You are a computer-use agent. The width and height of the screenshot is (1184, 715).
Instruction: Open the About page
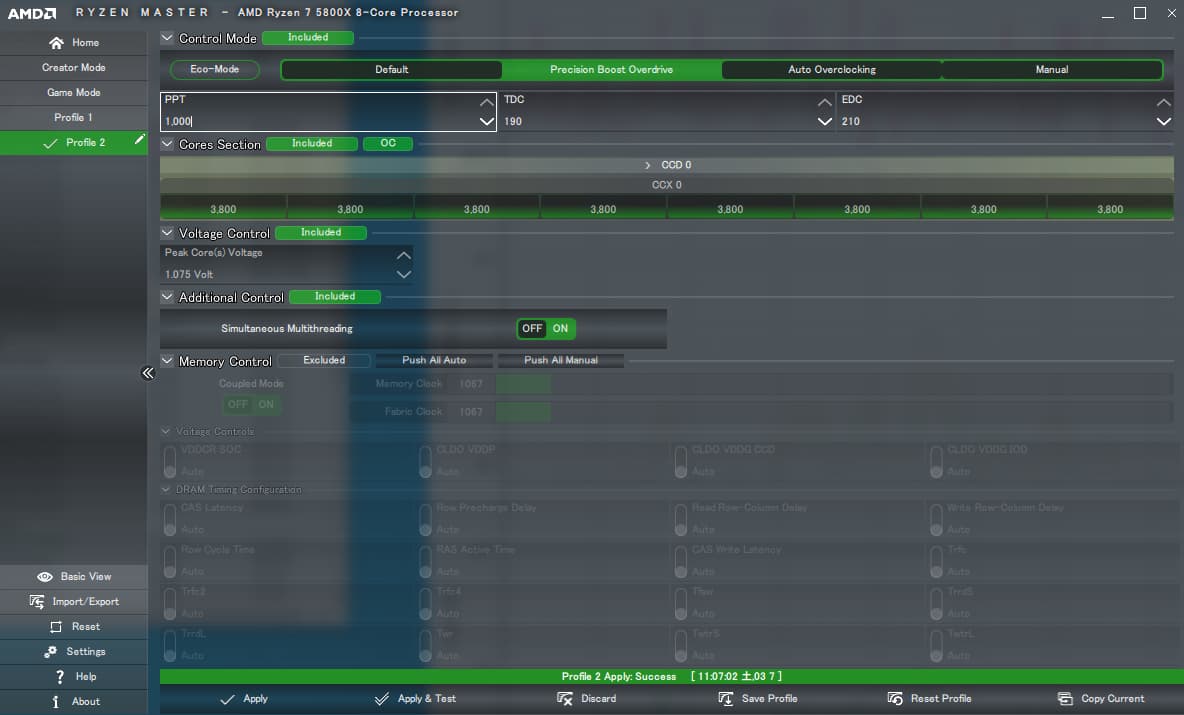(73, 701)
